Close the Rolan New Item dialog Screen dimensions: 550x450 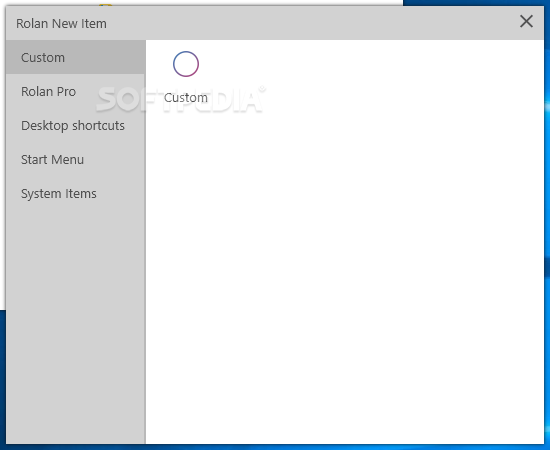tap(526, 21)
